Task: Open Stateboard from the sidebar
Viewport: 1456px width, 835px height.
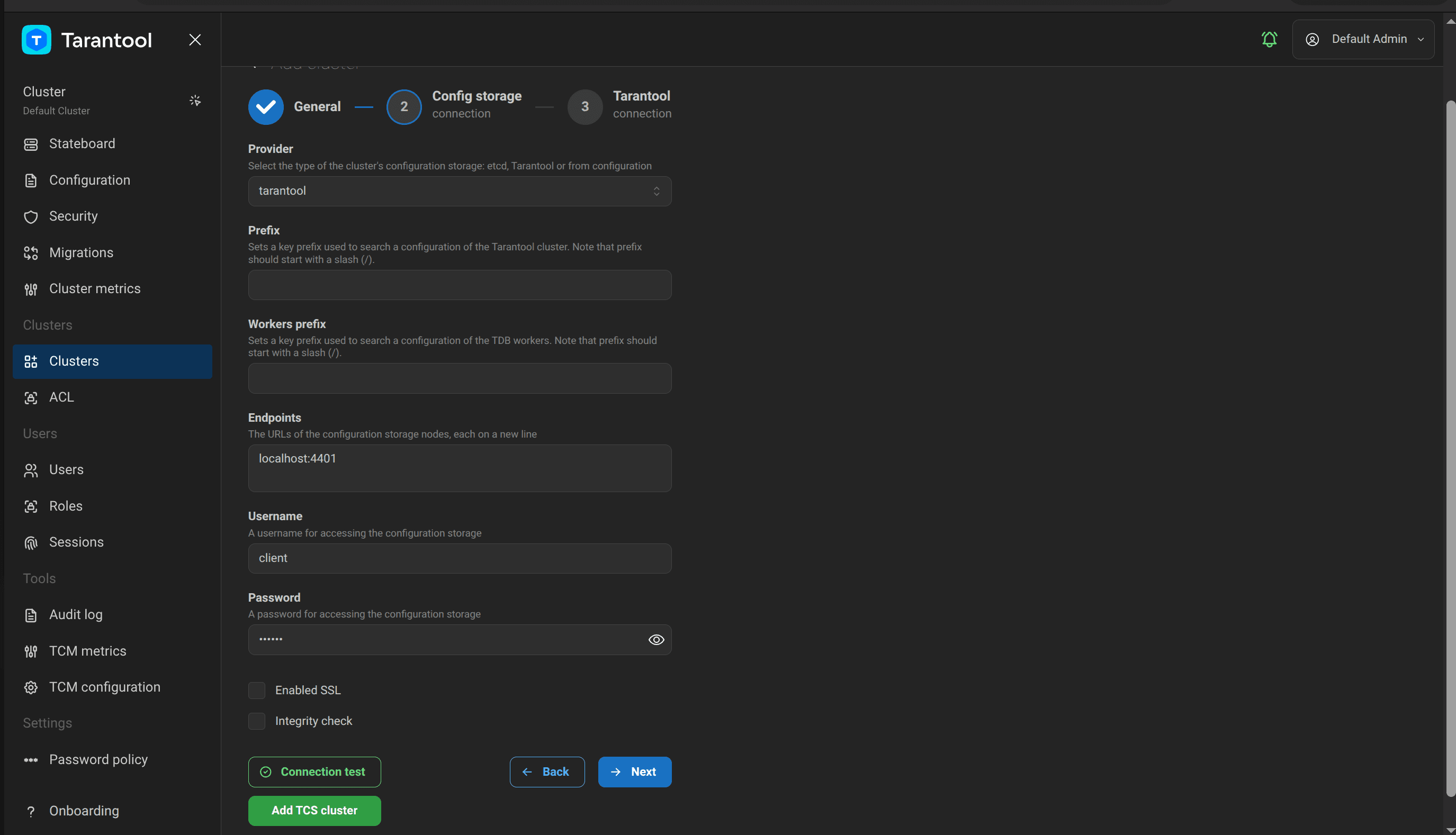Action: (112, 143)
